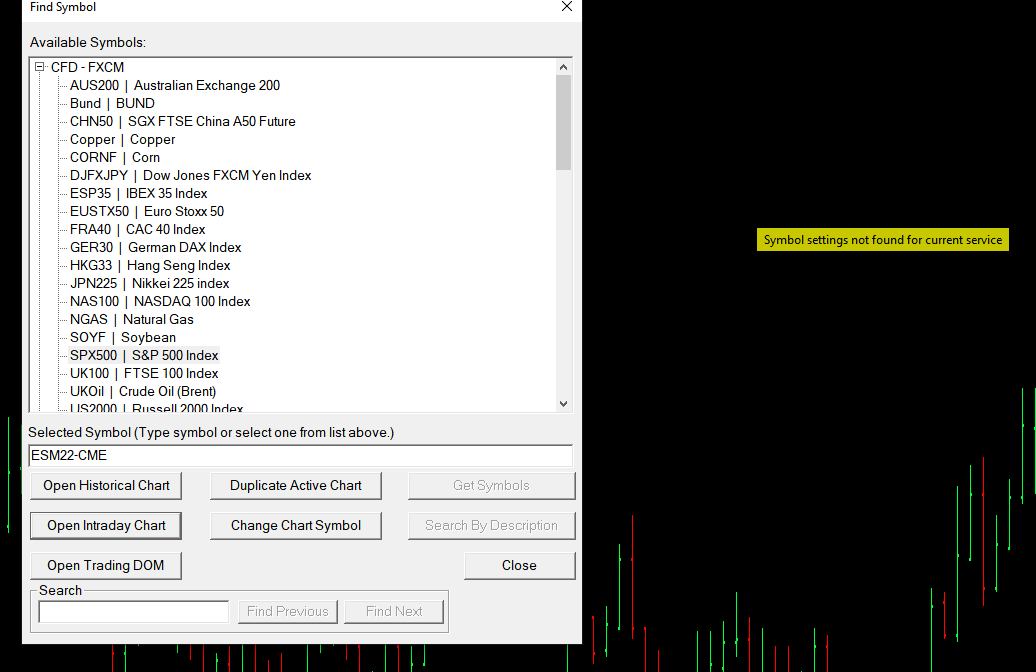Select JPN225 Nikkei 225 index
Viewport: 1036px width, 672px height.
click(150, 283)
